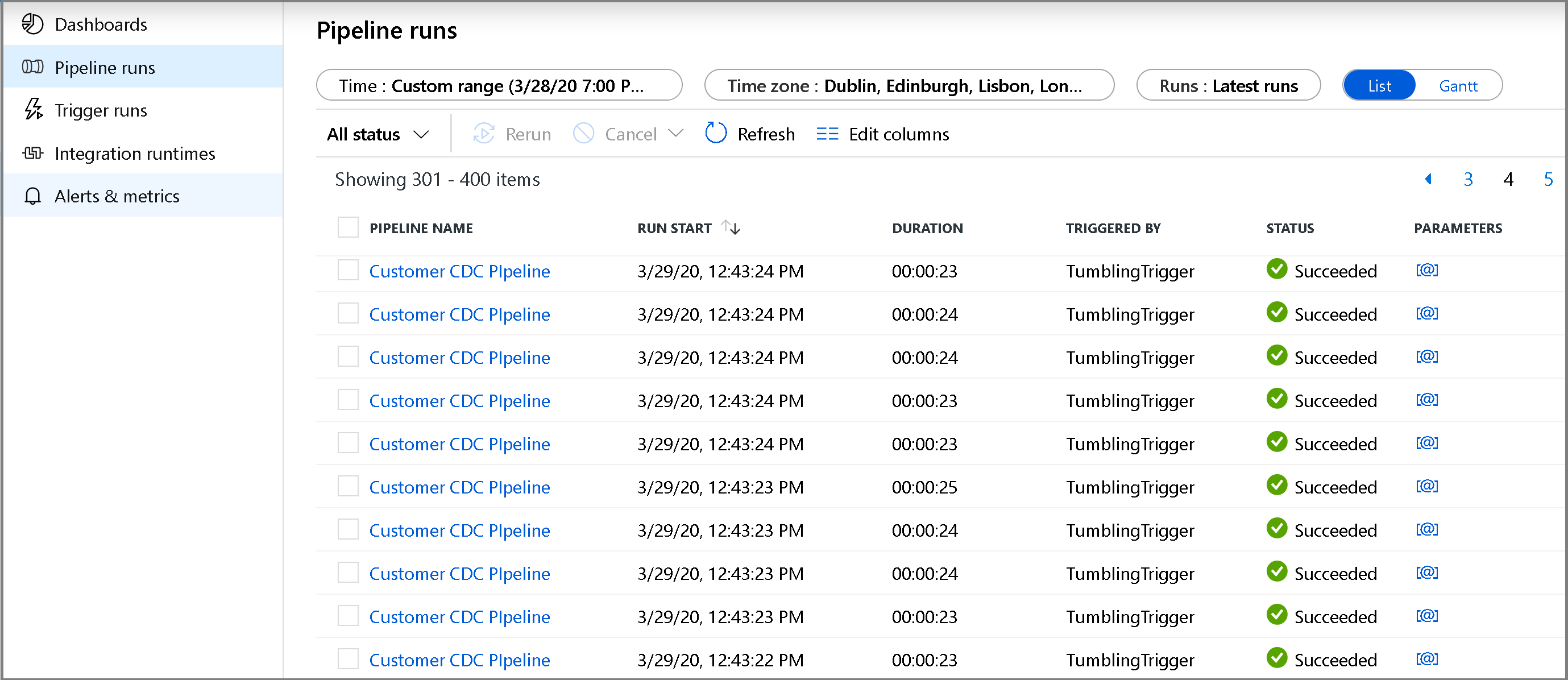Click the Rerun icon button in toolbar
The height and width of the screenshot is (680, 1568).
(x=483, y=133)
